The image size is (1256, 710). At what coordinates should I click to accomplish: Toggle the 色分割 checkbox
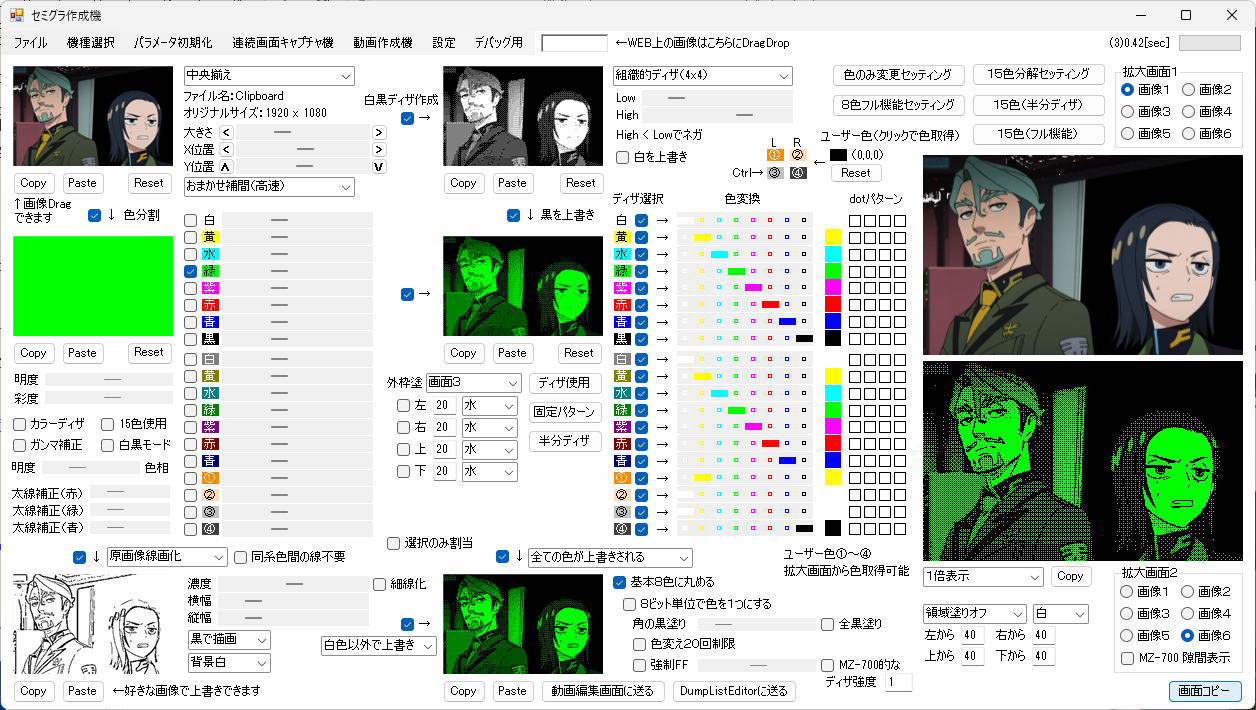(x=95, y=215)
